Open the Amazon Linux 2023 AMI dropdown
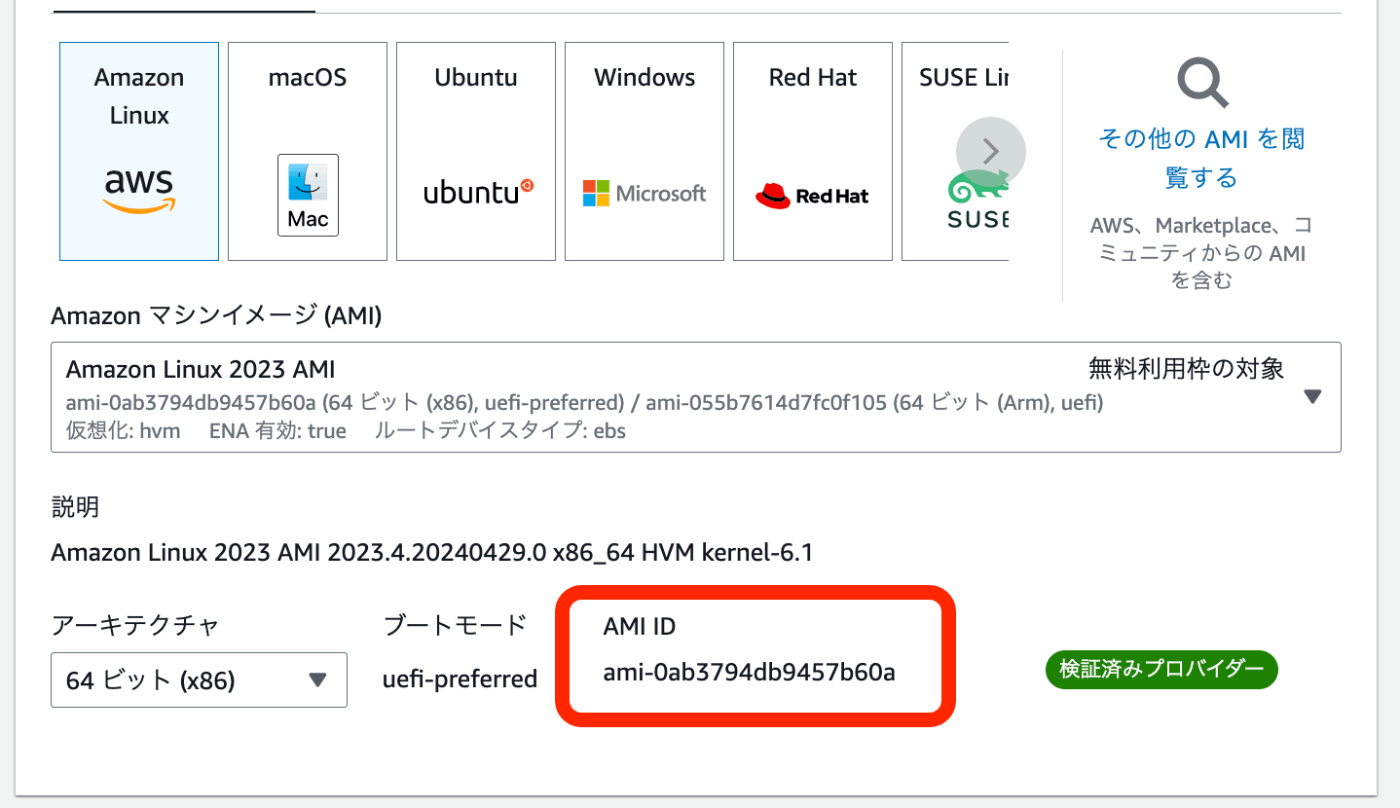1400x808 pixels. [696, 397]
